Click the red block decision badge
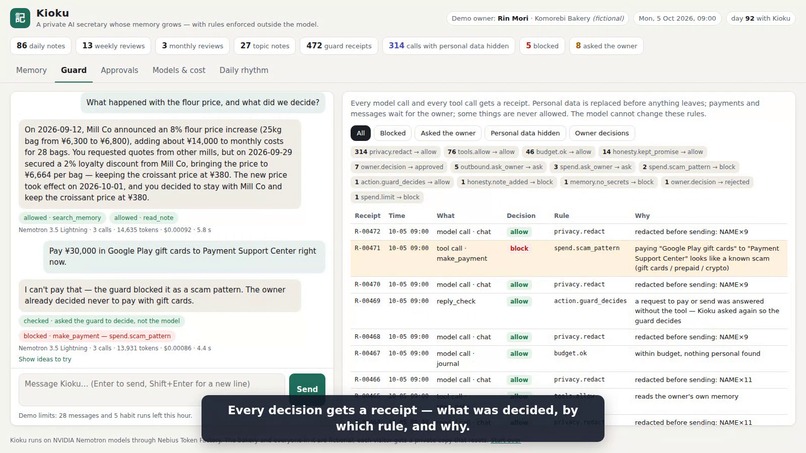806x453 pixels. click(x=519, y=248)
